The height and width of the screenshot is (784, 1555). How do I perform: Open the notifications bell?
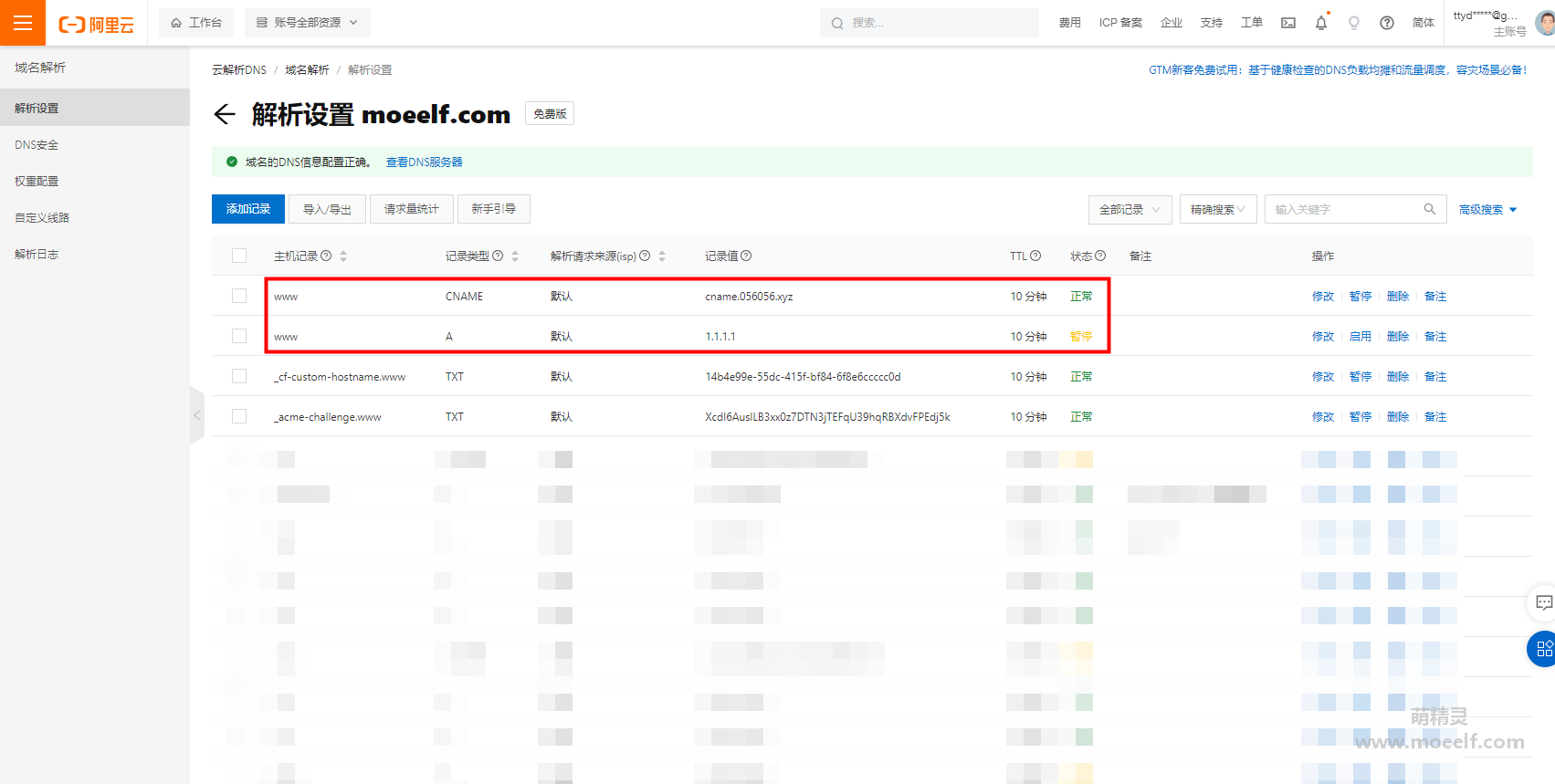click(1321, 23)
